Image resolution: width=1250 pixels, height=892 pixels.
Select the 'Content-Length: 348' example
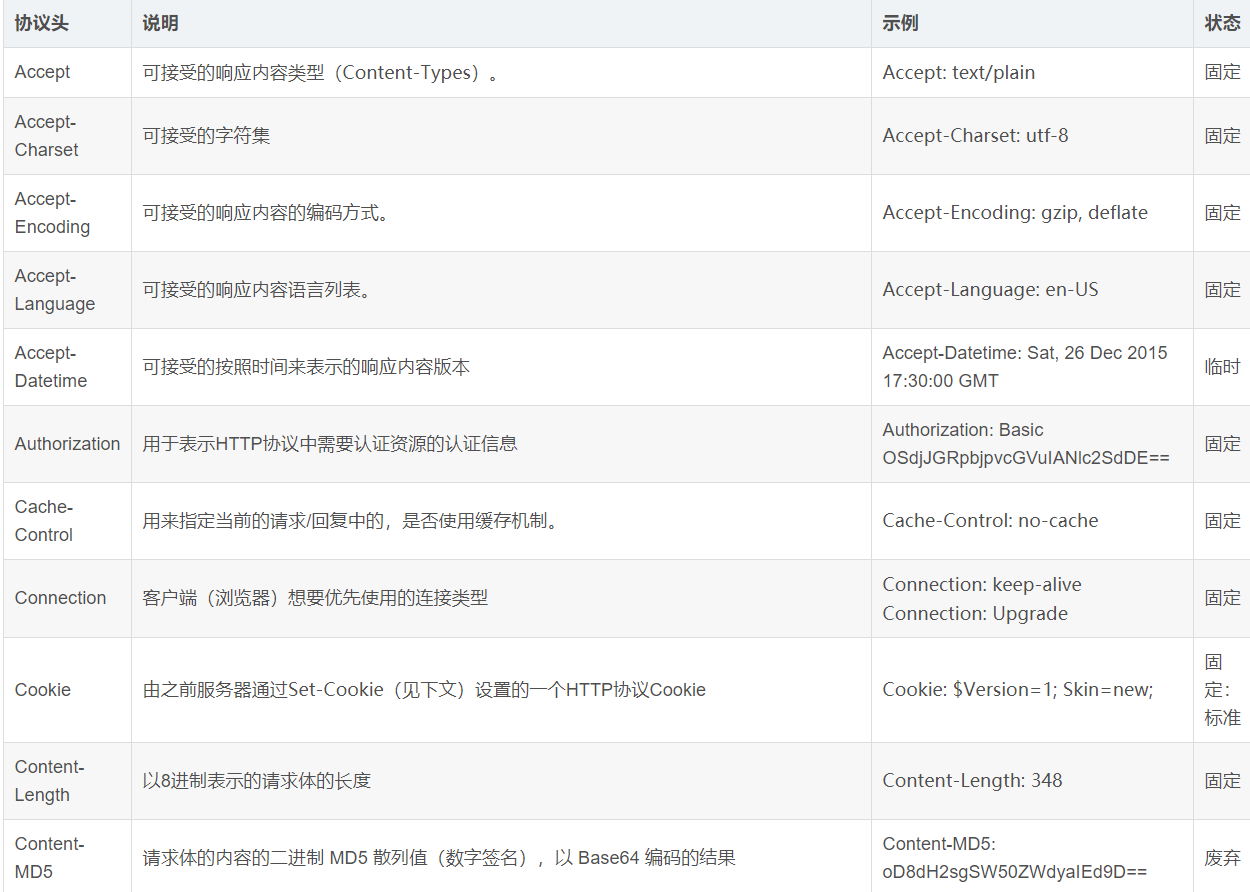pyautogui.click(x=972, y=781)
